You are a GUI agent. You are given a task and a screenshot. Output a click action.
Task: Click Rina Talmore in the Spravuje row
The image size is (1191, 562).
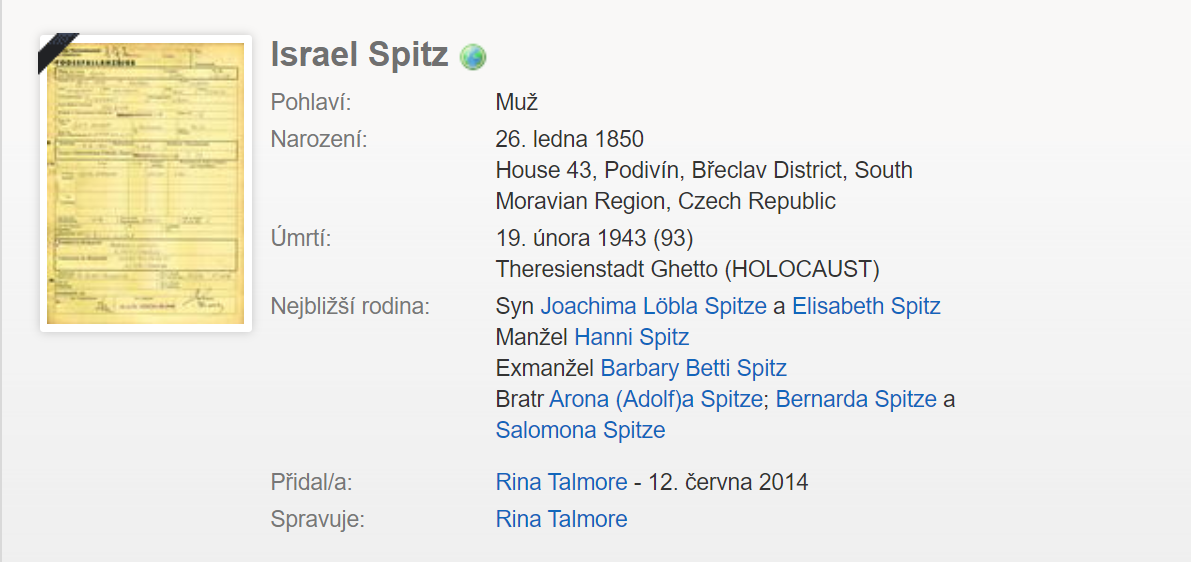coord(561,519)
